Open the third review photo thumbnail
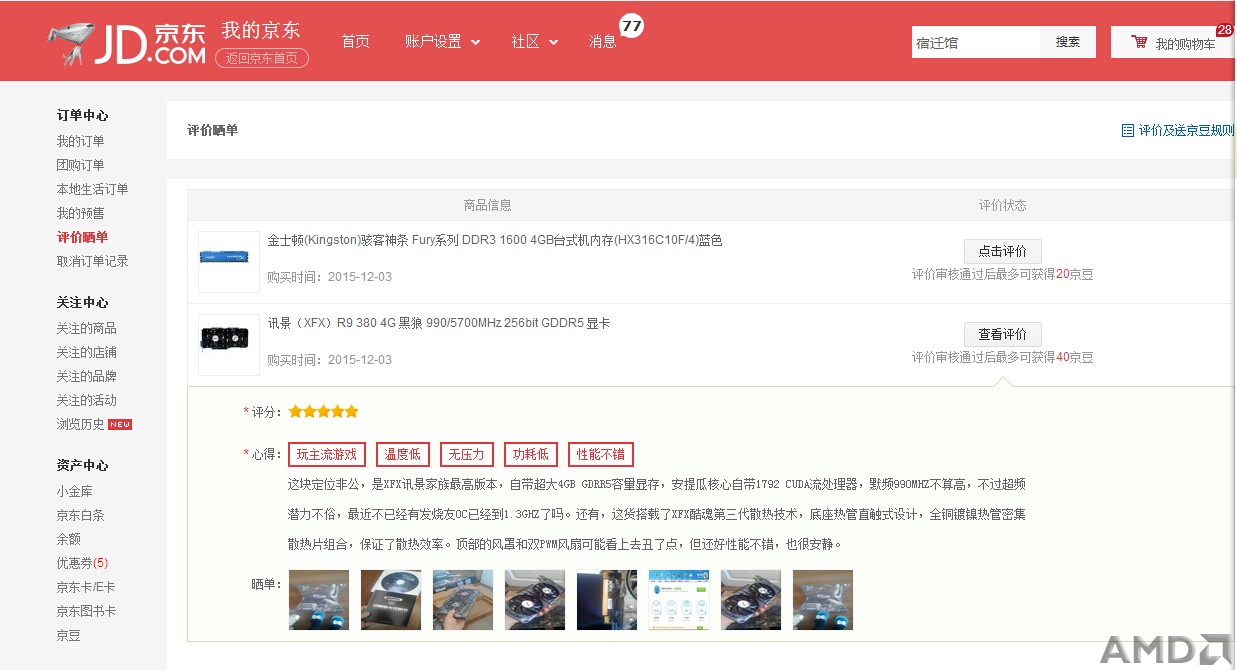 coord(463,600)
